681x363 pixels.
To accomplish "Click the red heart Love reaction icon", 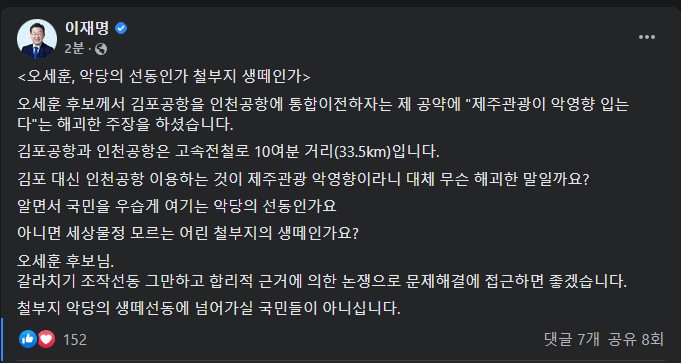I will click(x=46, y=339).
